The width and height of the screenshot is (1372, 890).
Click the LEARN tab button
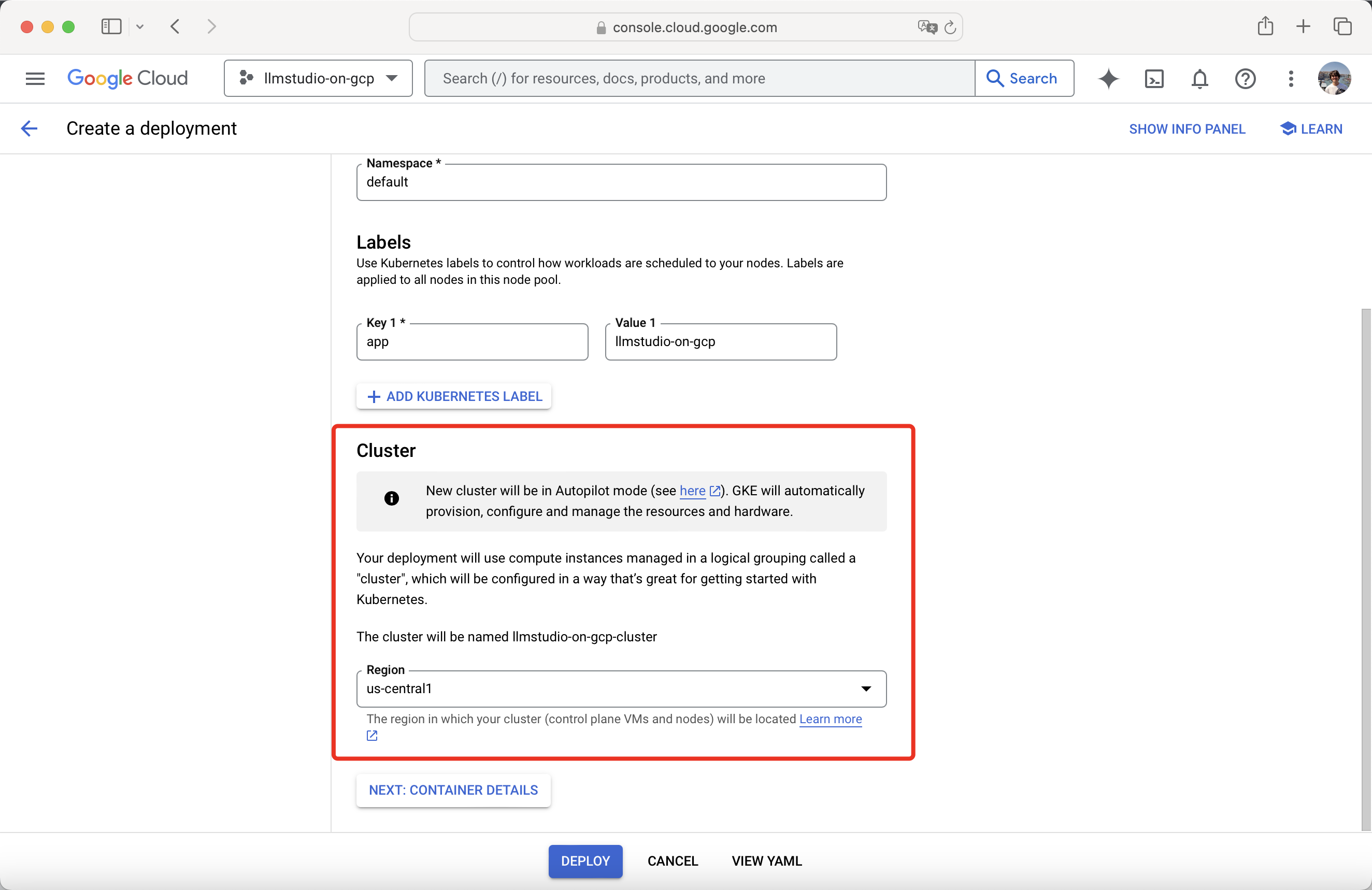pyautogui.click(x=1311, y=128)
